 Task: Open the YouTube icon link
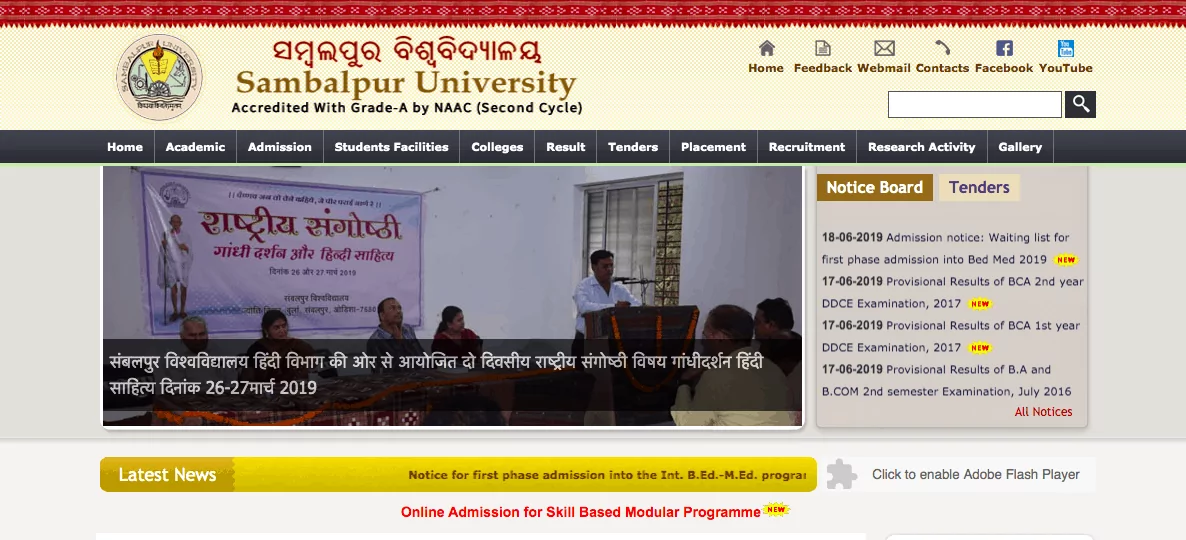tap(1065, 48)
